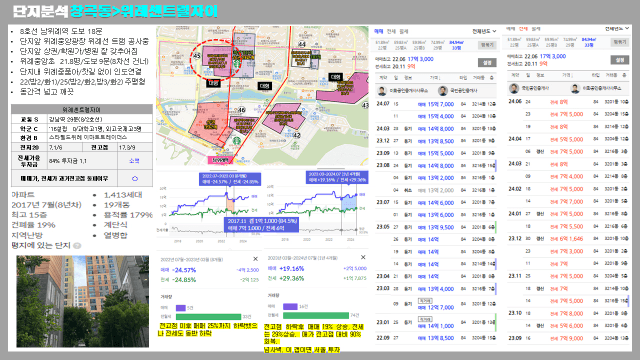Image resolution: width=640 pixels, height=360 pixels.
Task: Click gray expand button beside left size tabs
Action: pyautogui.click(x=487, y=45)
